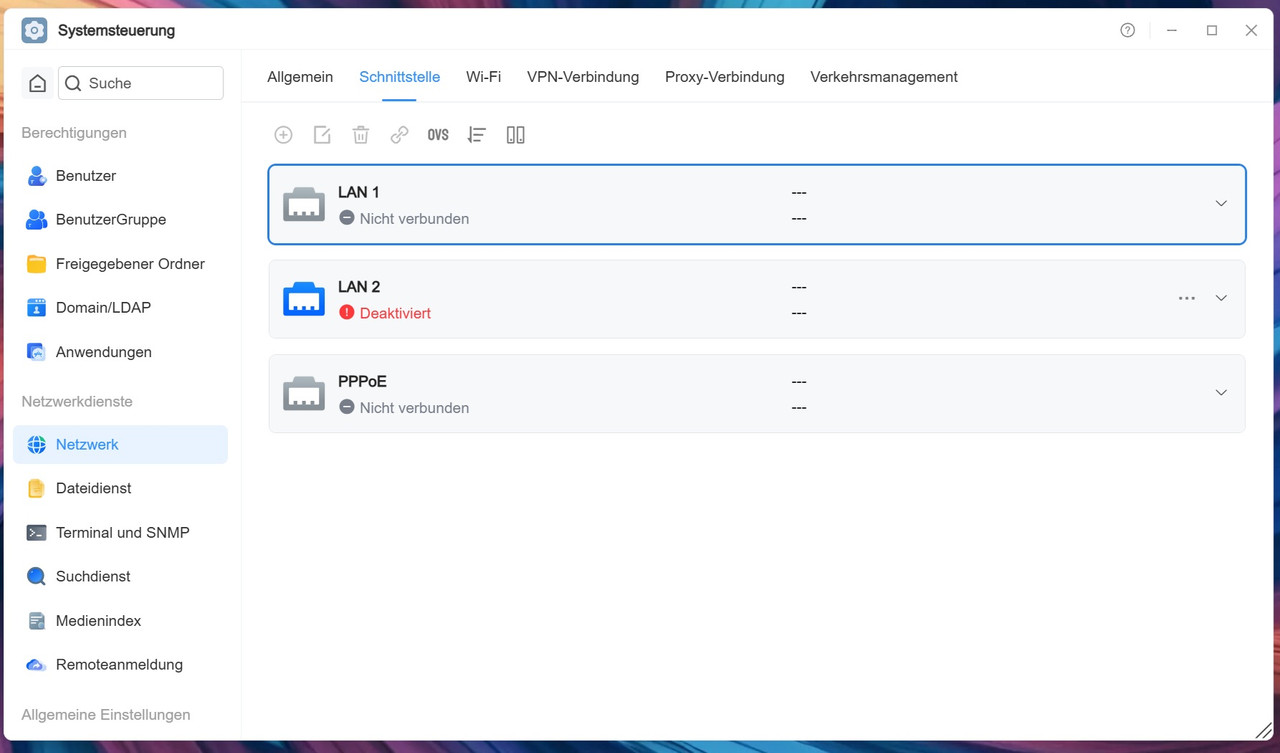The height and width of the screenshot is (753, 1280).
Task: Click the Nicht verbunden text under PPPoE
Action: point(414,408)
